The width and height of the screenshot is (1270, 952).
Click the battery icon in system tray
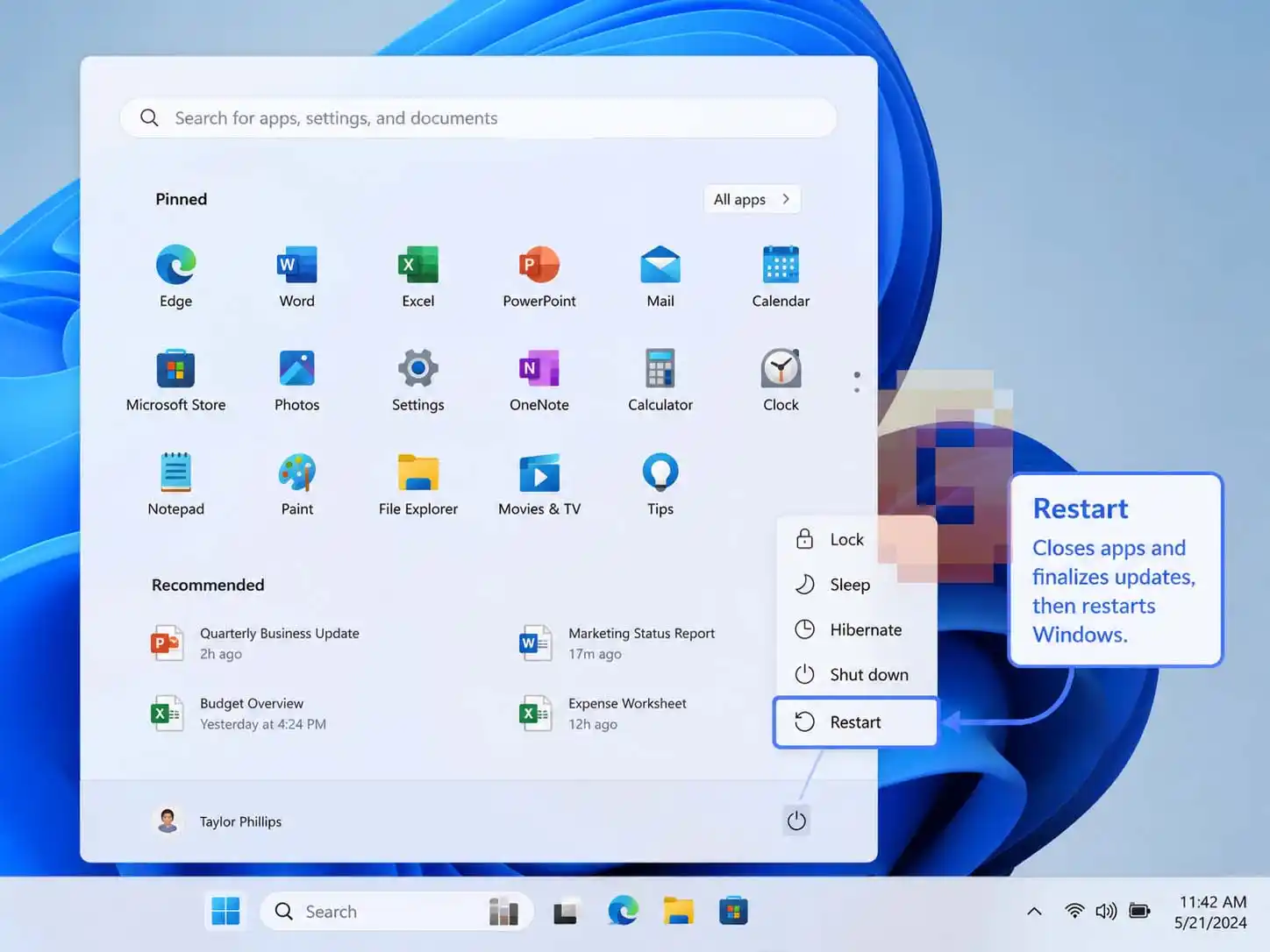coord(1139,912)
